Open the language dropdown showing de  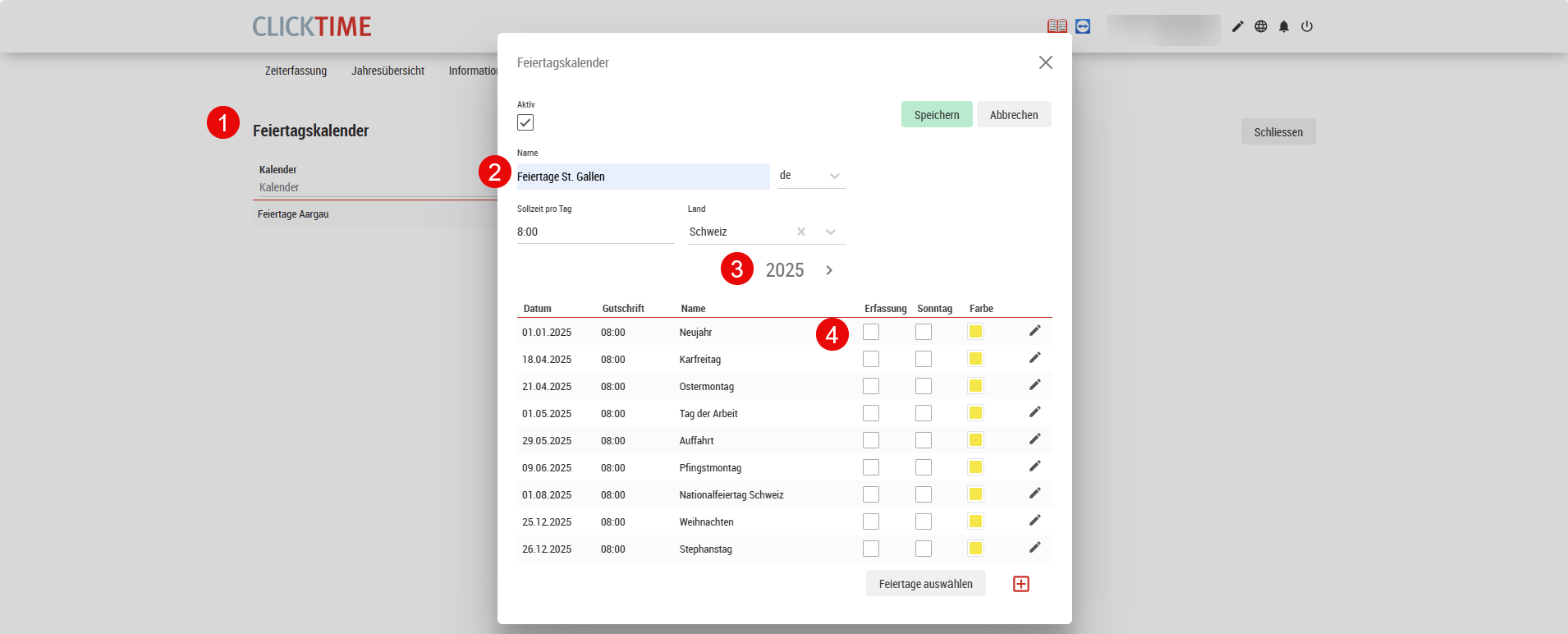(811, 176)
